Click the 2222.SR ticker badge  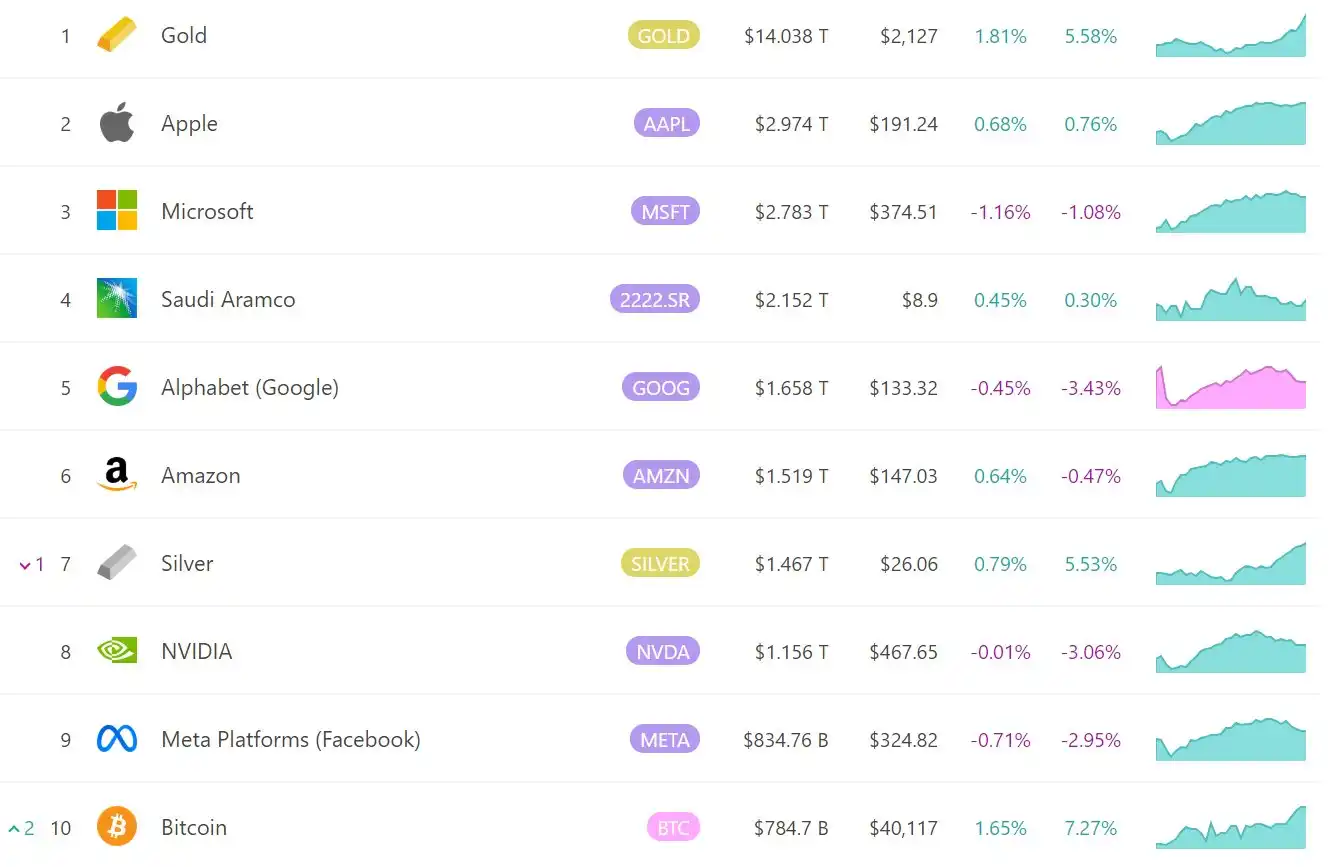[654, 299]
